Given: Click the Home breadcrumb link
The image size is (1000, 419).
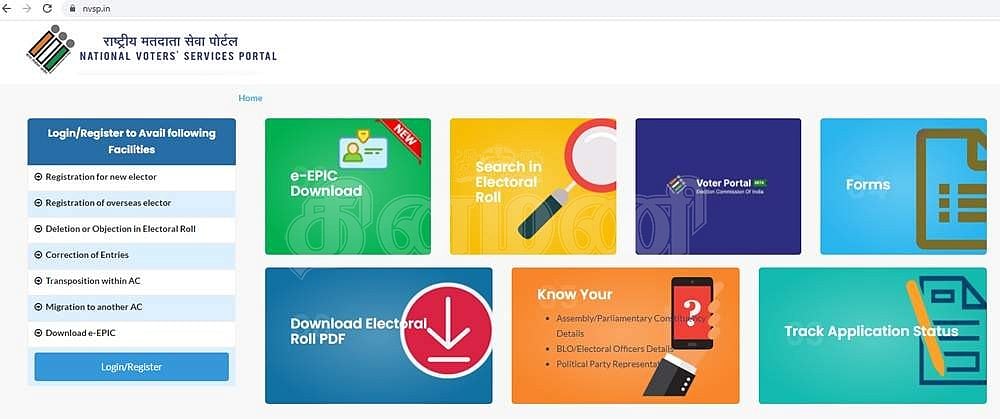Looking at the screenshot, I should coord(250,98).
